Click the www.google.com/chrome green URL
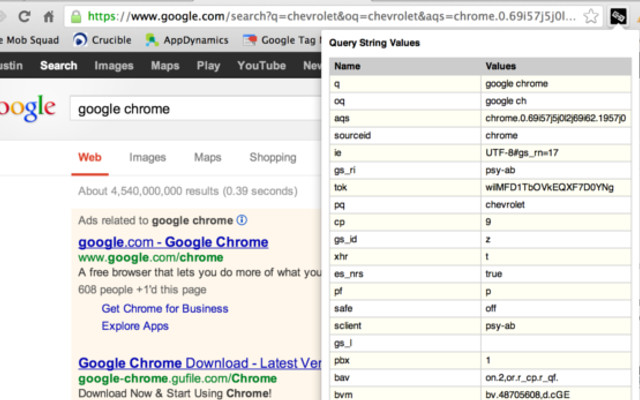This screenshot has width=640, height=400. [x=151, y=258]
